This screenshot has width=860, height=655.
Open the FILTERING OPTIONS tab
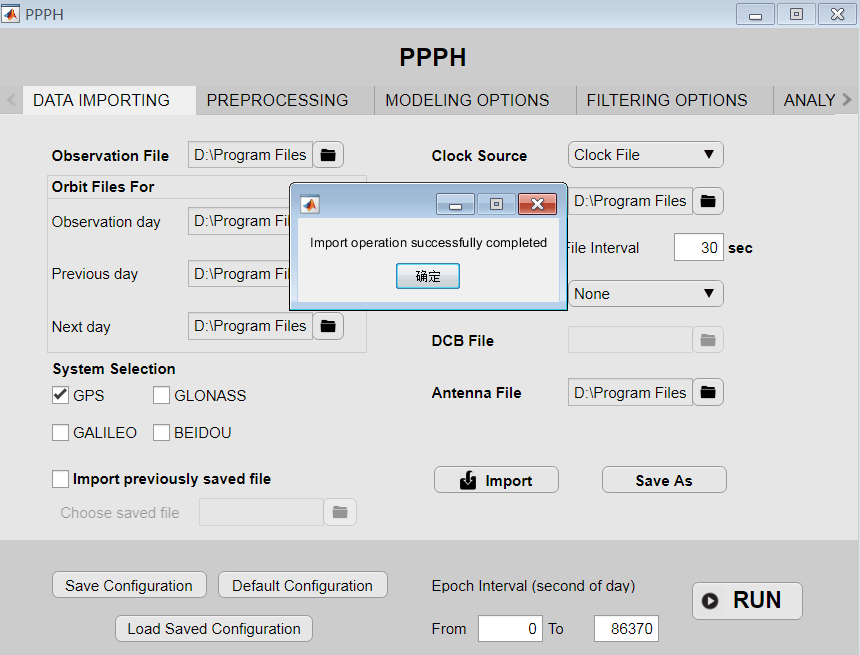(x=666, y=100)
